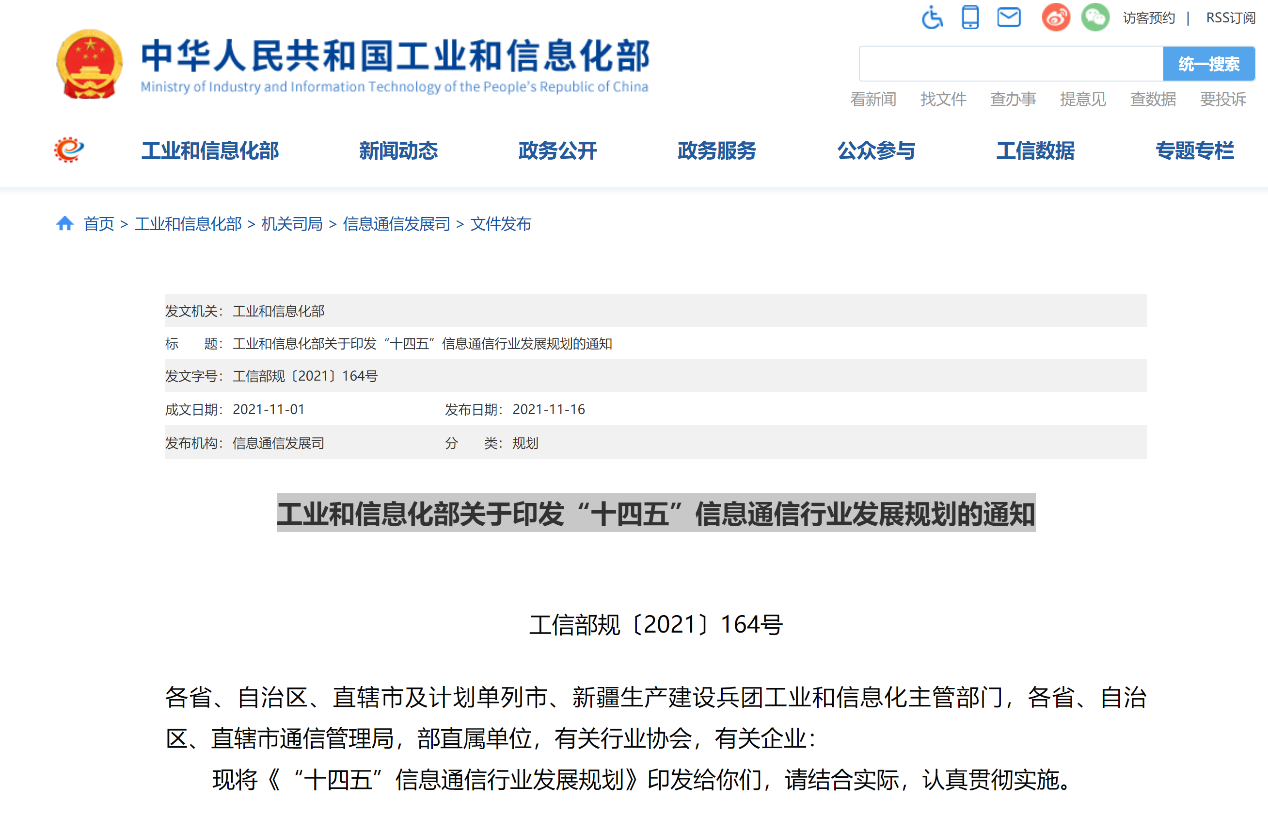Click the home icon in the breadcrumb
1268x819 pixels.
coord(65,223)
